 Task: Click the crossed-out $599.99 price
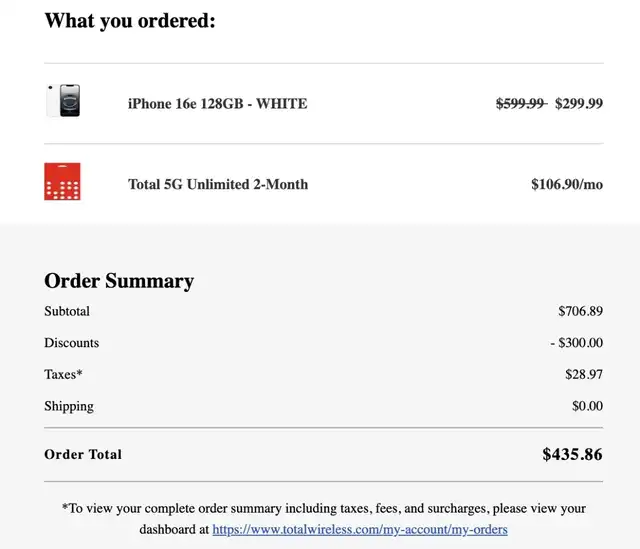521,104
